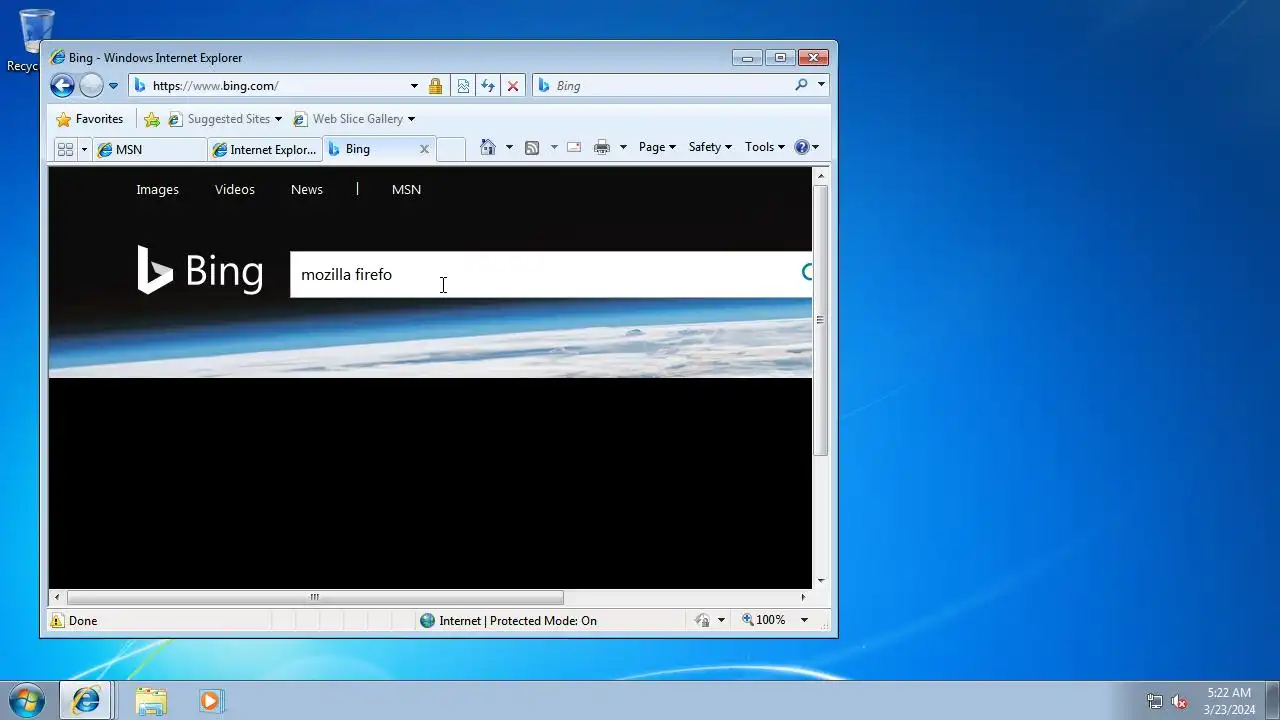Open the Recycle Bin desktop icon
The width and height of the screenshot is (1280, 720).
[x=36, y=40]
